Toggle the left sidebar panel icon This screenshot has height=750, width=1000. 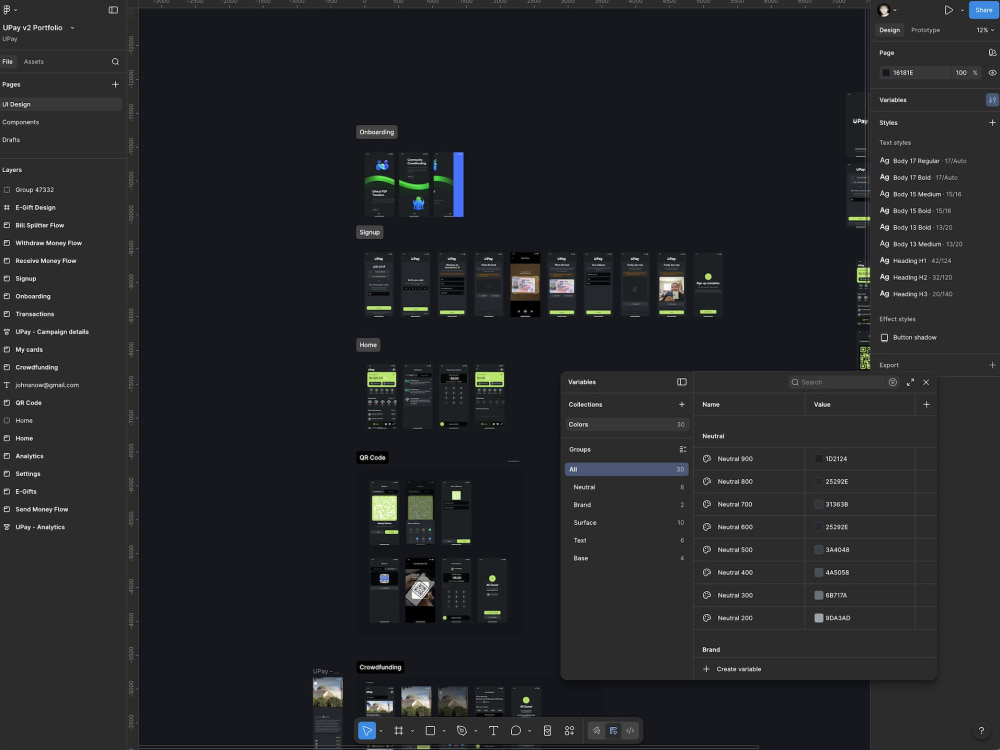click(x=113, y=10)
